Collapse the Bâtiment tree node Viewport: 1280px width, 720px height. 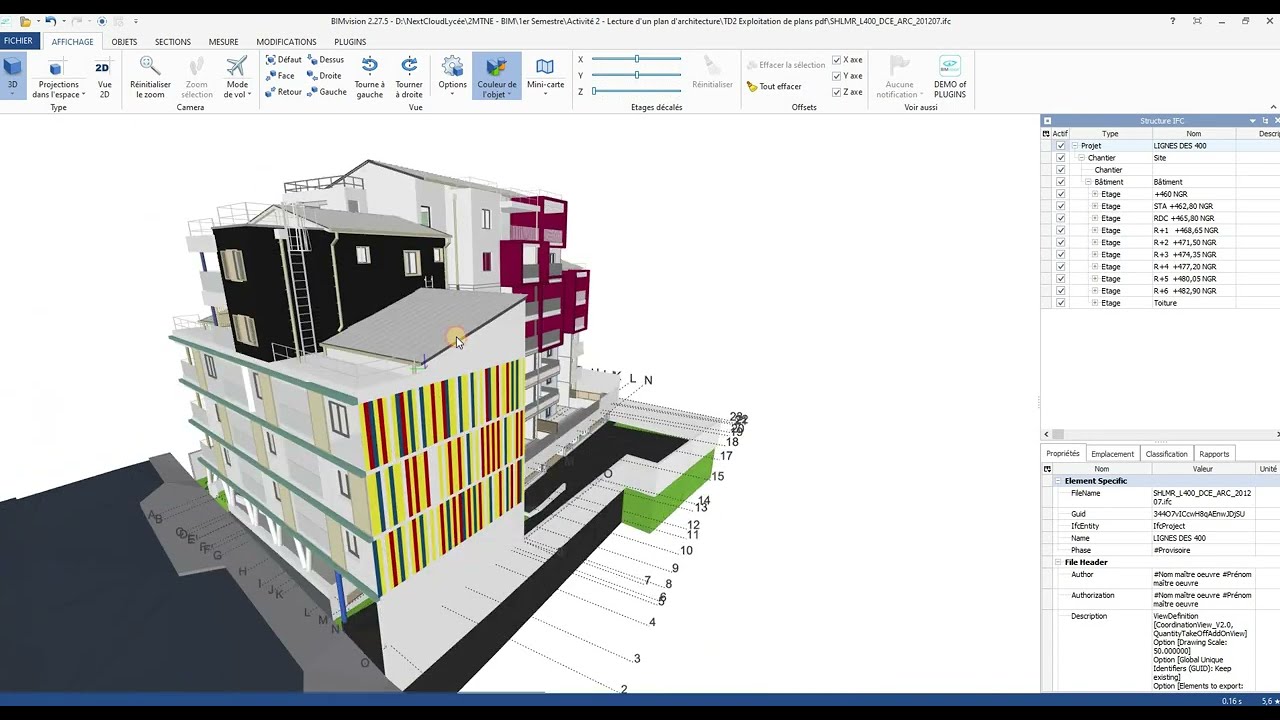click(1088, 182)
